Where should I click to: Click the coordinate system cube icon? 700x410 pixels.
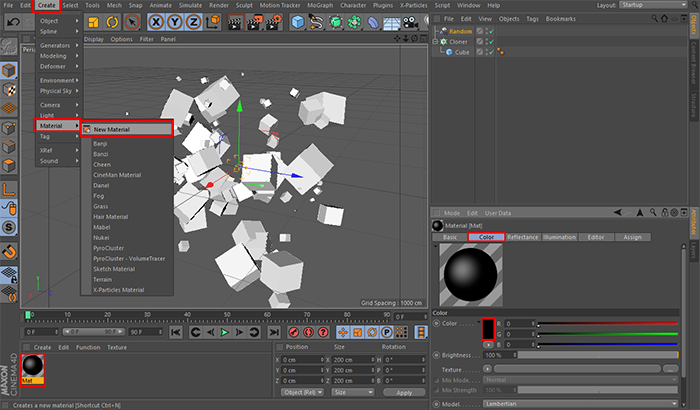point(213,22)
